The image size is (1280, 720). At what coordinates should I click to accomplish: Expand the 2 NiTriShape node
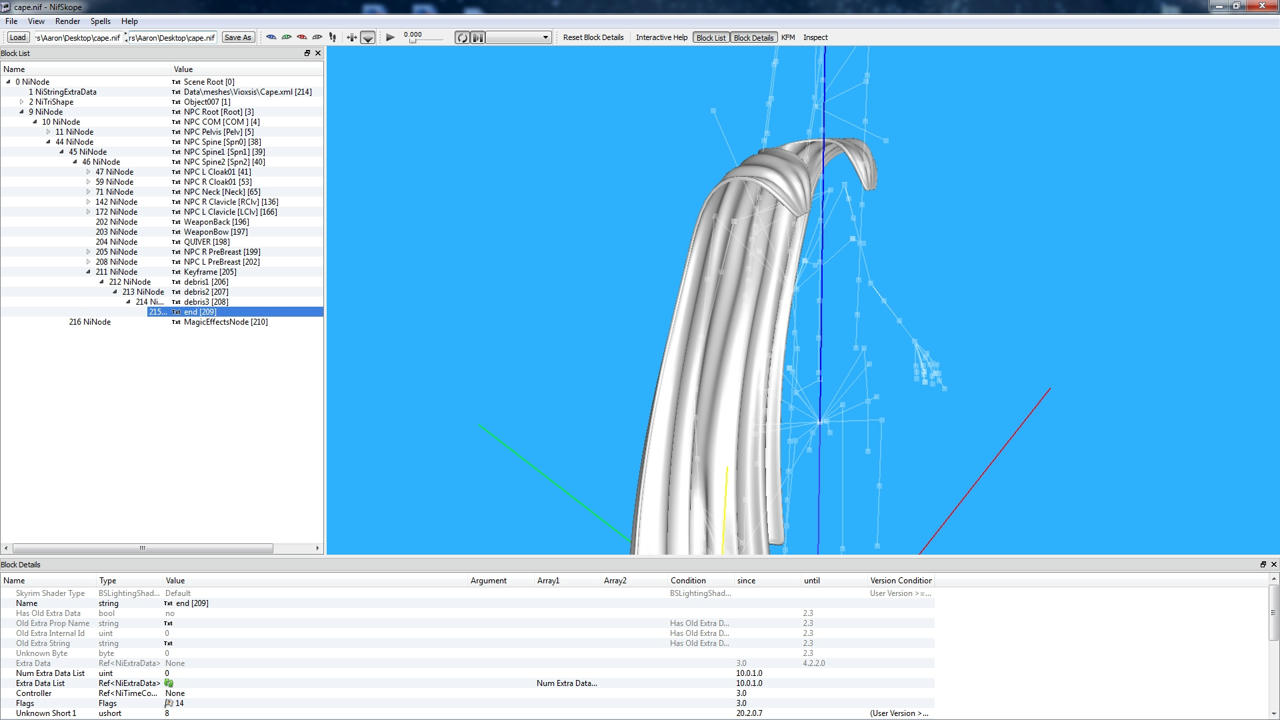click(22, 102)
